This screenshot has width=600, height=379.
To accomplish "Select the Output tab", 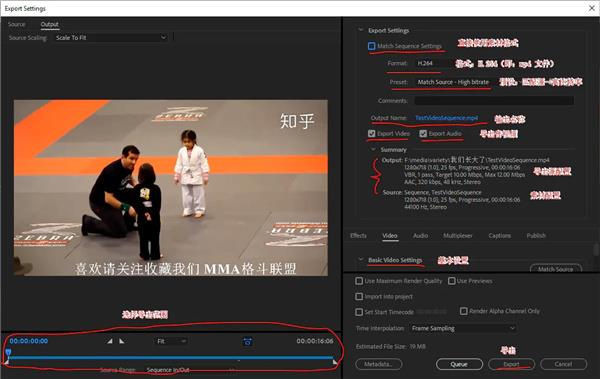I will [50, 24].
